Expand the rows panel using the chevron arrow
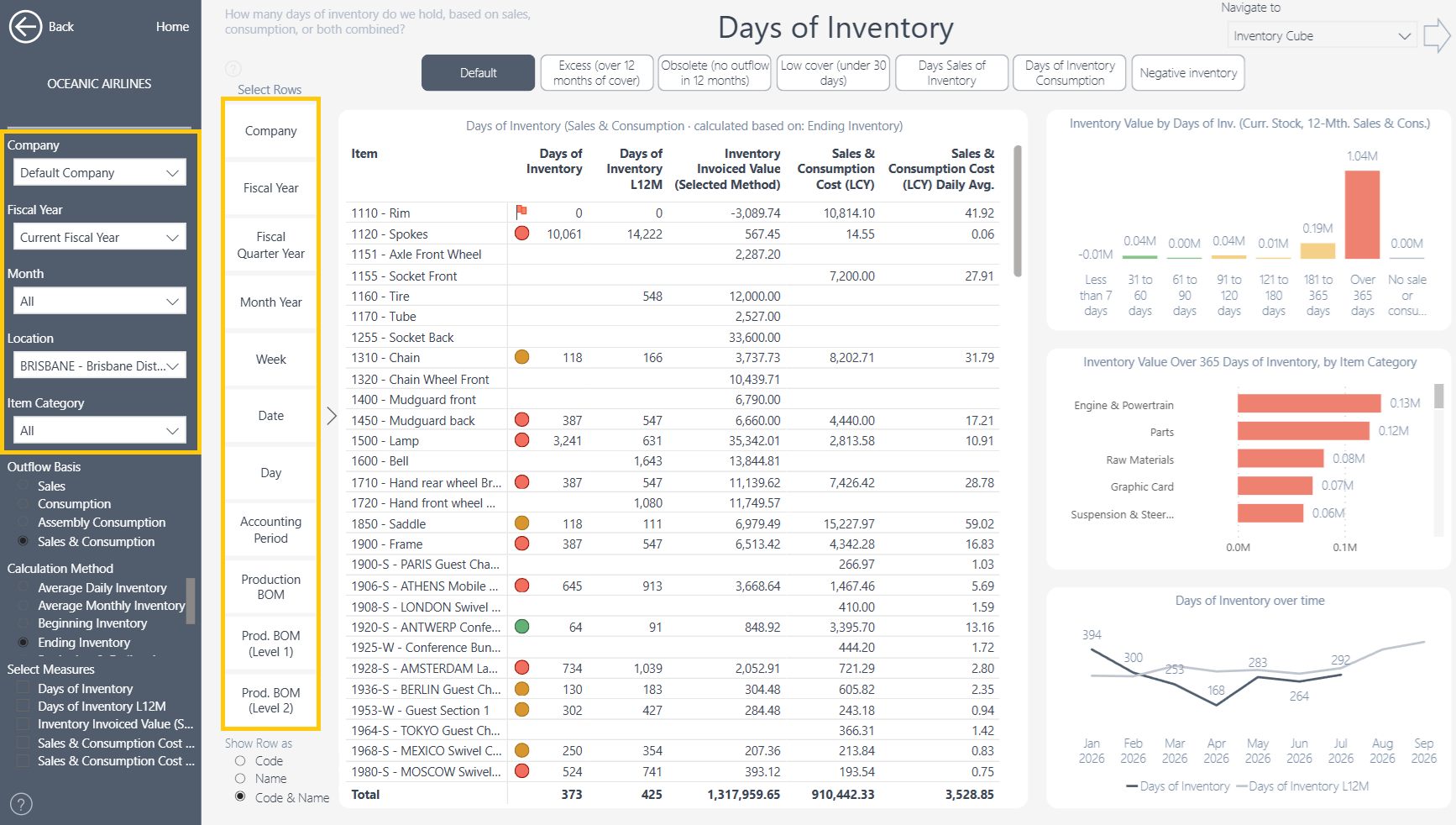The height and width of the screenshot is (825, 1456). [x=332, y=416]
